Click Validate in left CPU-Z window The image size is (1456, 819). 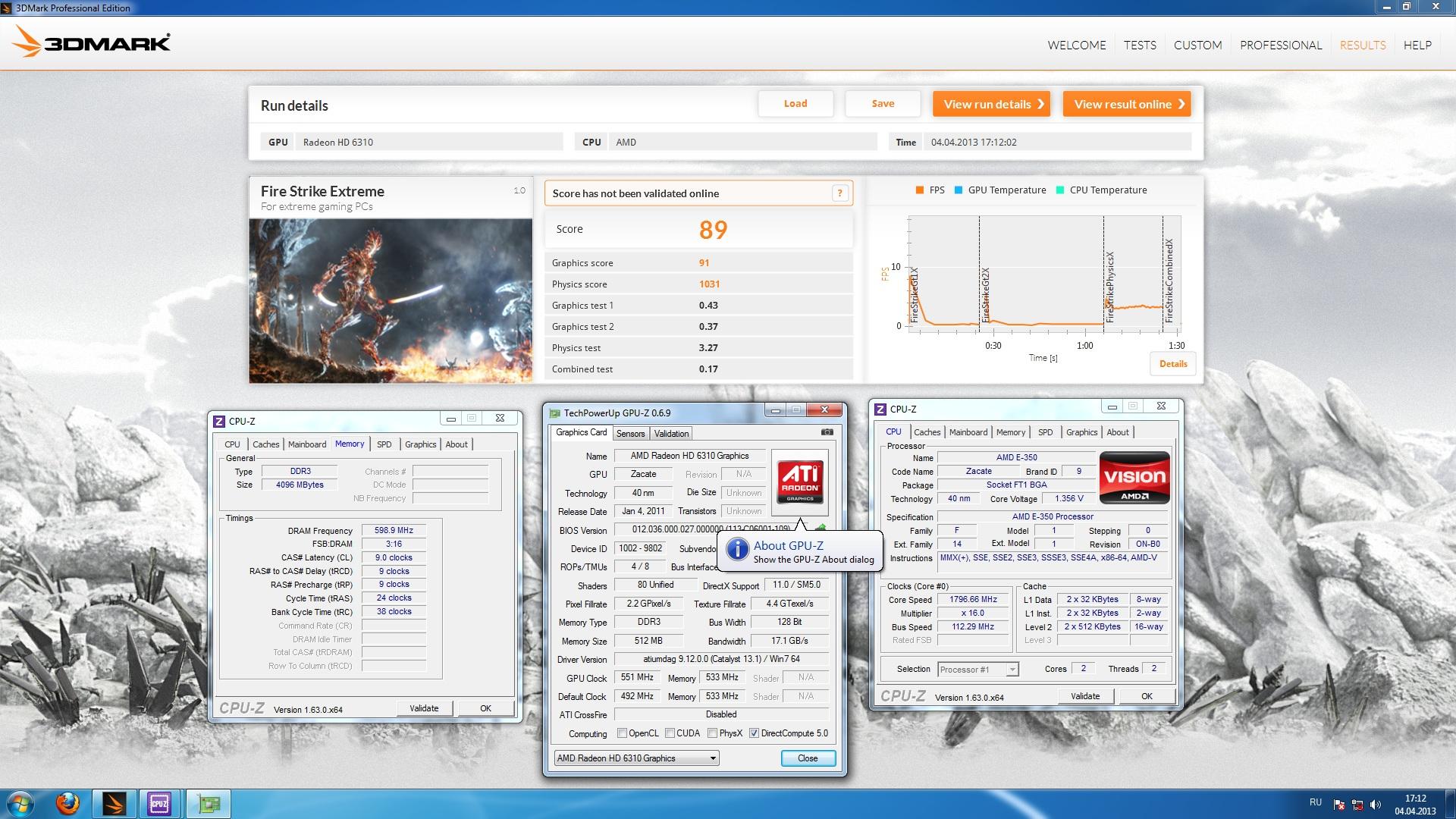(424, 708)
